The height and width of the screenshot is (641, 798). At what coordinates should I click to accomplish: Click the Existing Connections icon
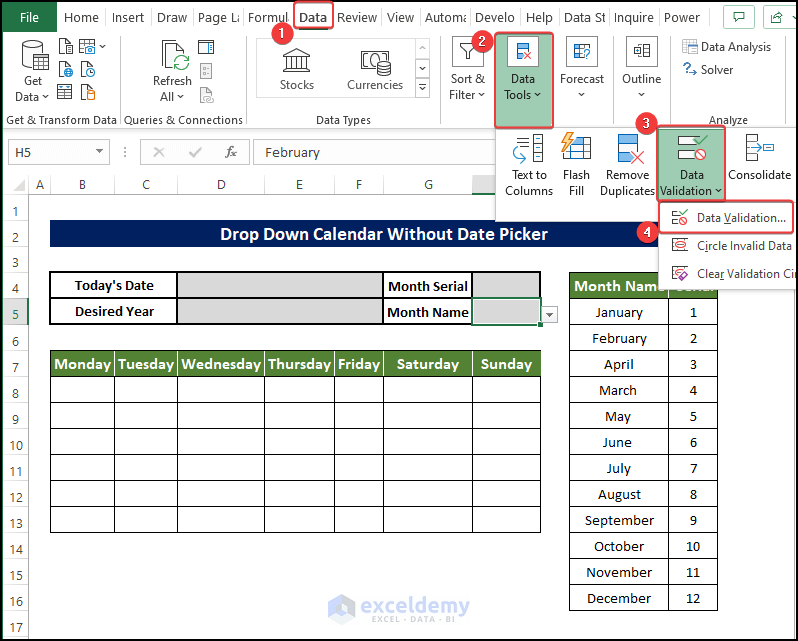pyautogui.click(x=88, y=92)
